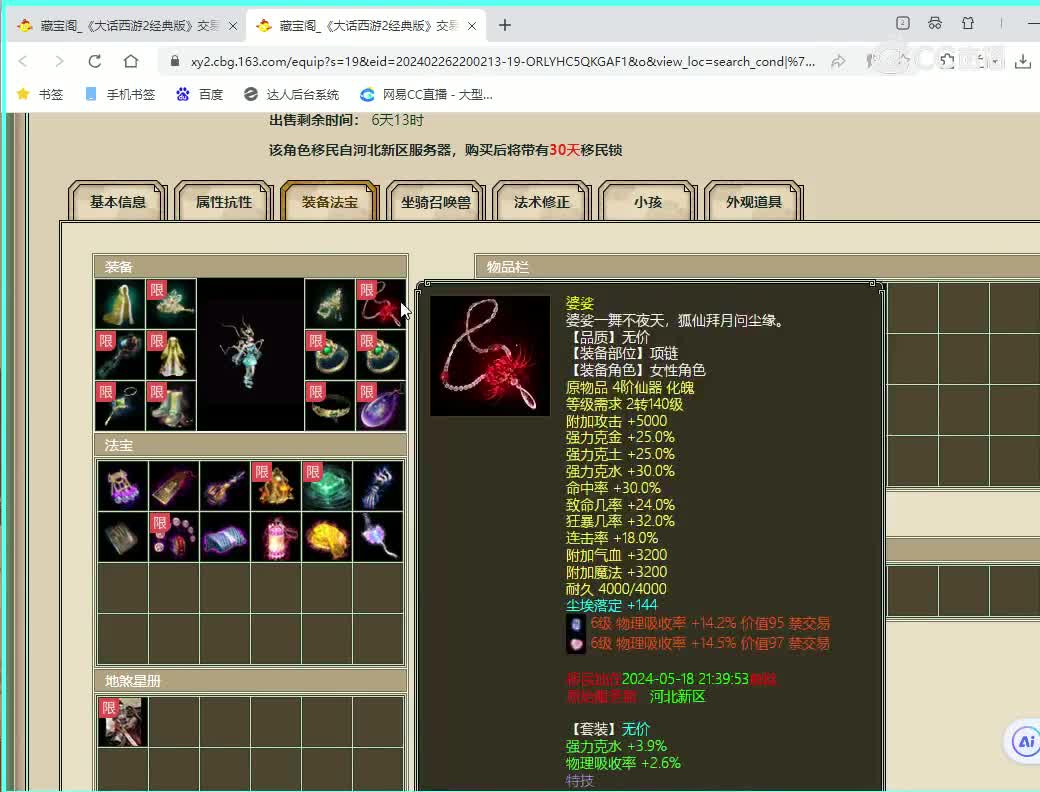1040x792 pixels.
Task: Close the inactive first 藏宝阁 browser tab
Action: pyautogui.click(x=233, y=26)
